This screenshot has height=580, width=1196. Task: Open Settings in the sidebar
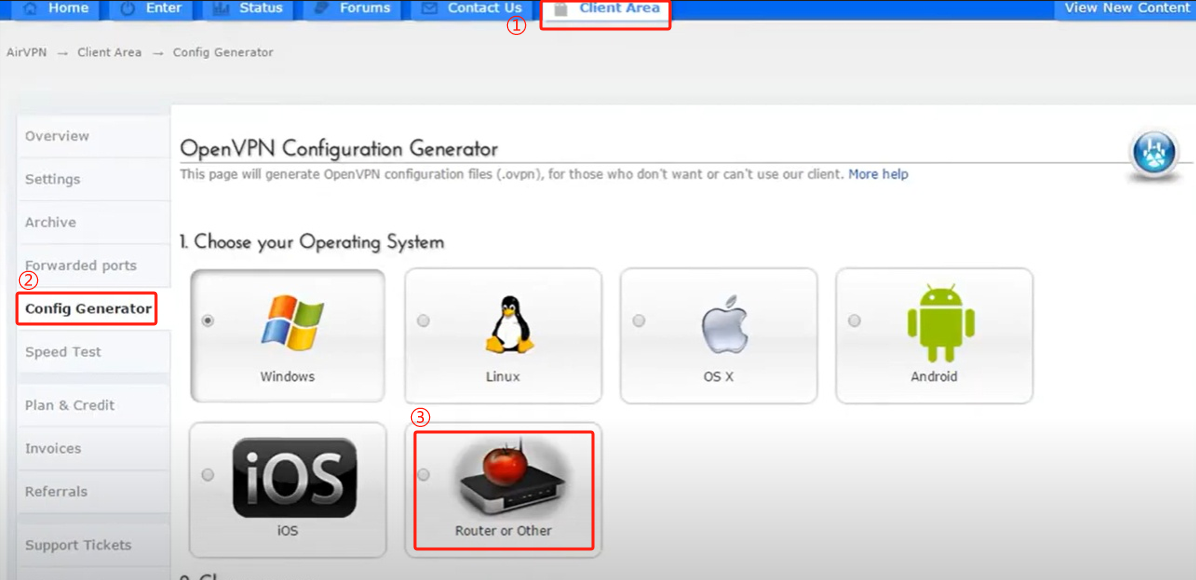point(93,179)
